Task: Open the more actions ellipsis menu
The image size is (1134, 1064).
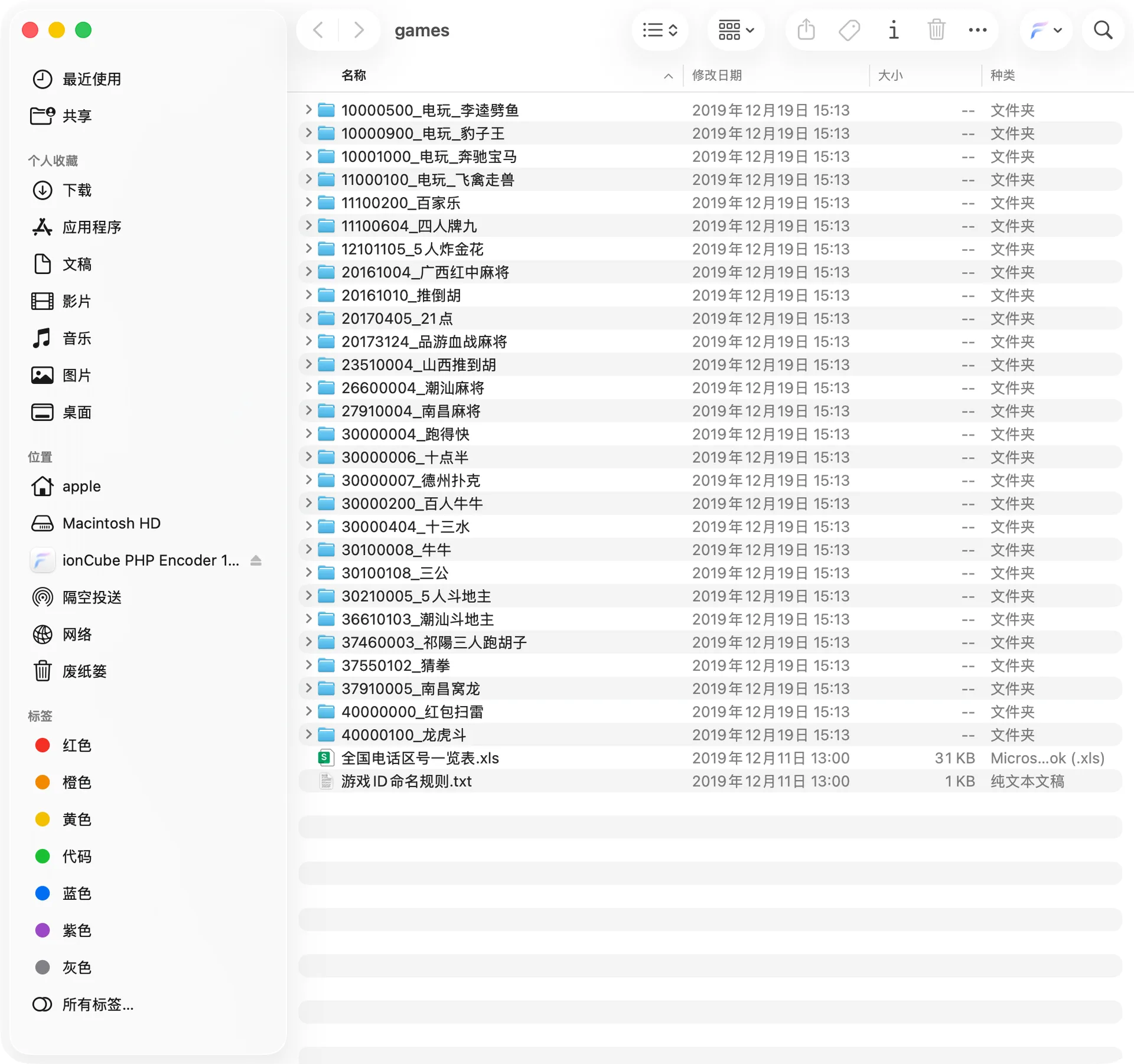Action: pyautogui.click(x=977, y=30)
